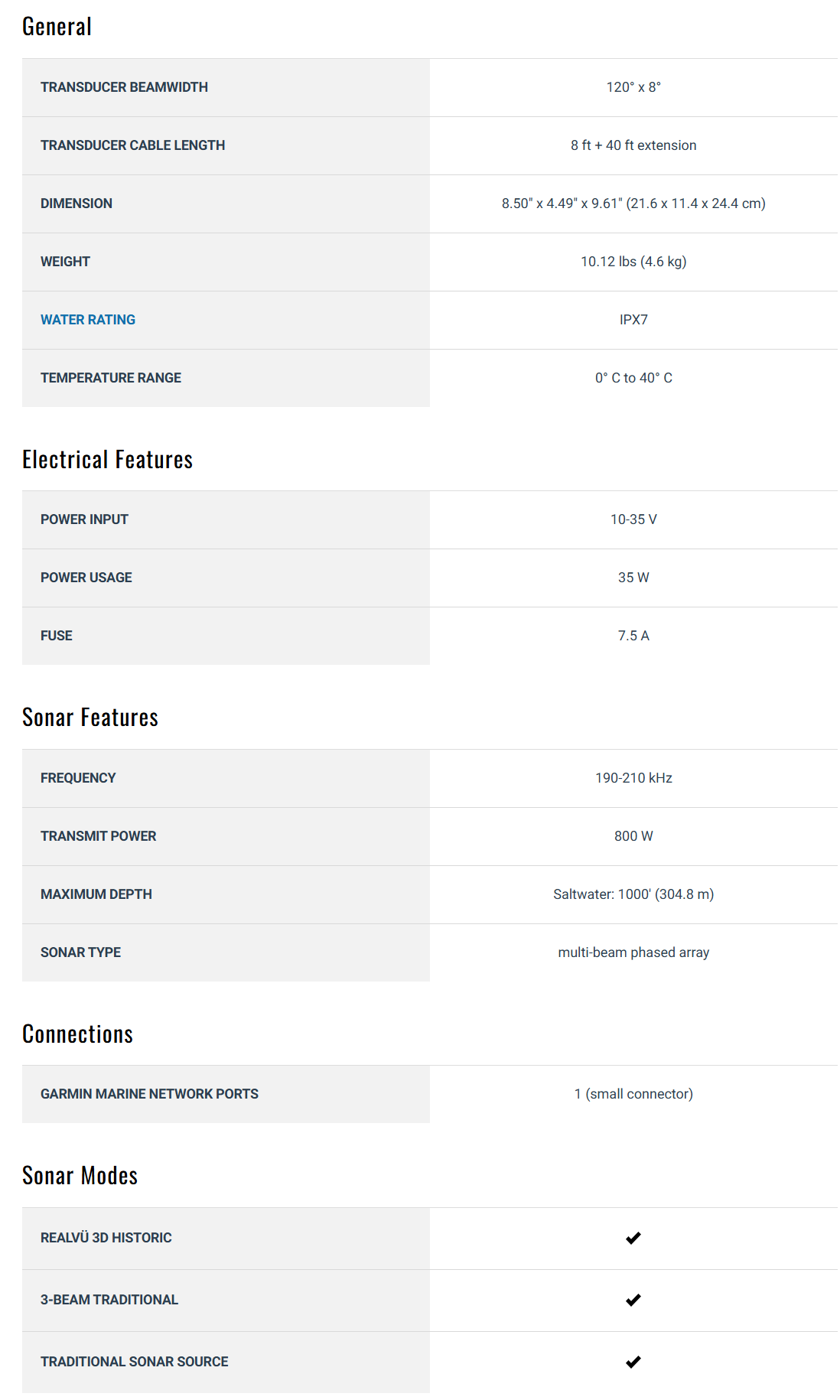Click the IPX7 water rating value
Image resolution: width=840 pixels, height=1400 pixels.
(633, 320)
